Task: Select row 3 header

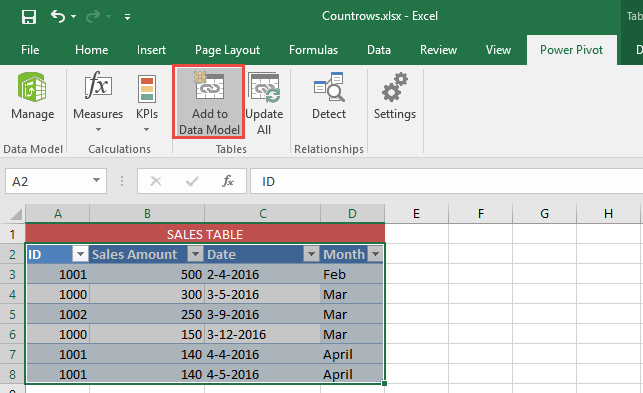Action: click(x=12, y=274)
